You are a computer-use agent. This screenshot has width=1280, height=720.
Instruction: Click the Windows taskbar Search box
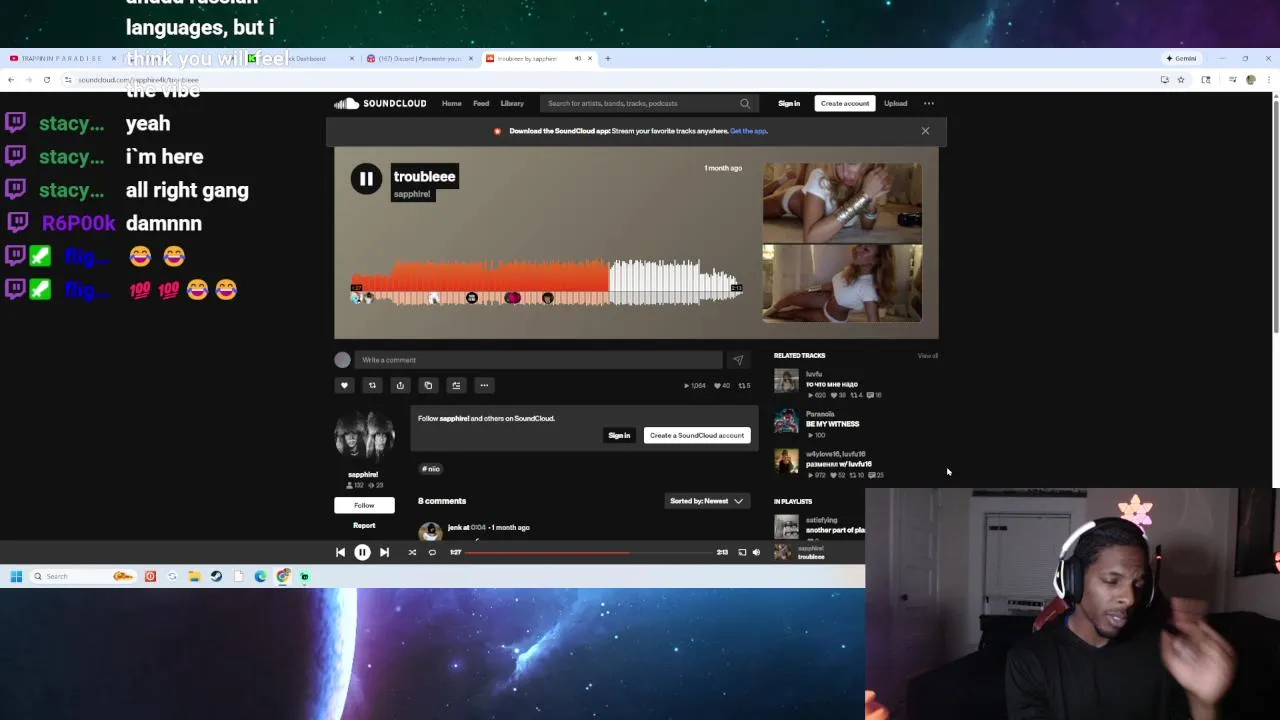tap(82, 576)
